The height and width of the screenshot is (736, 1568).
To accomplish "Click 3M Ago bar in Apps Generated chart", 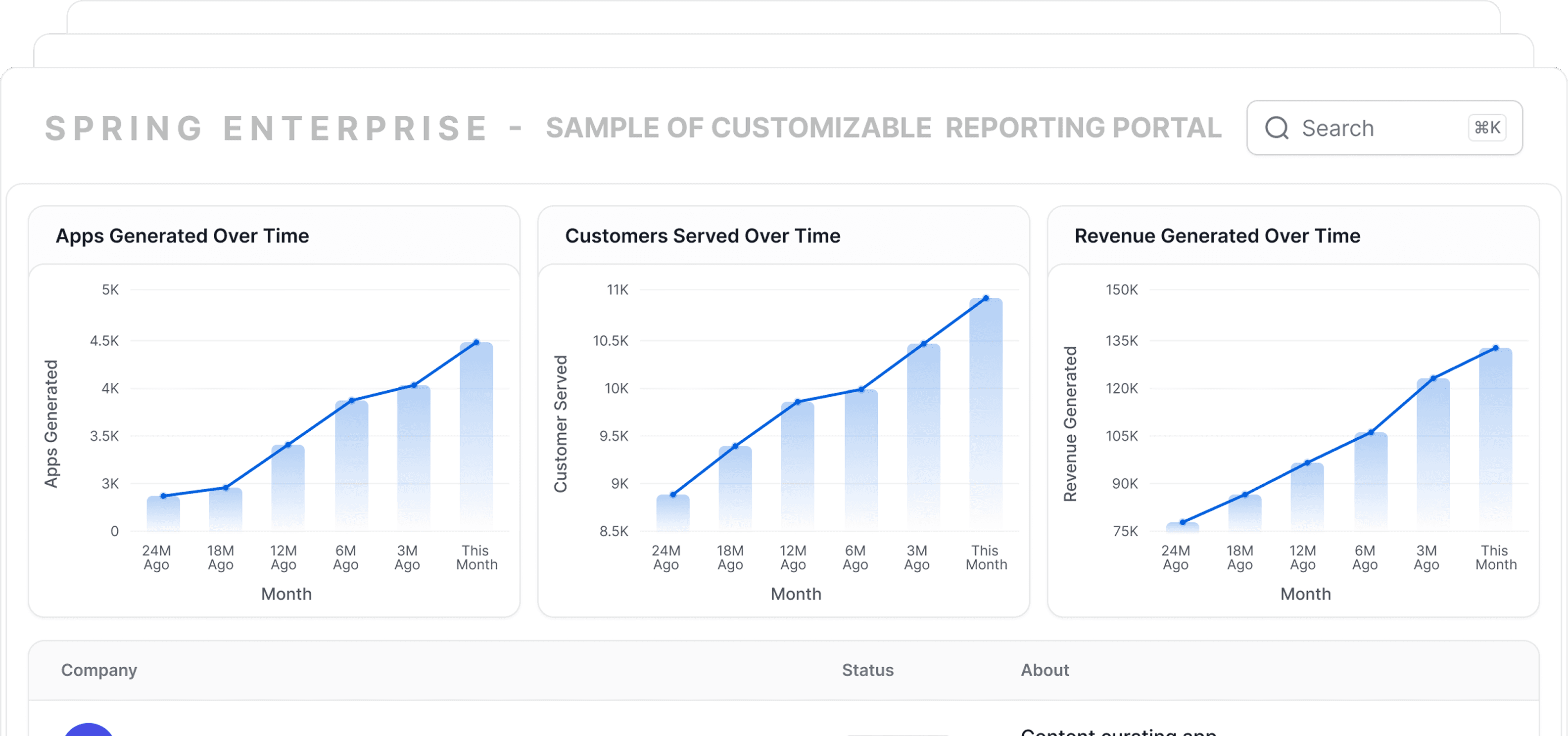I will [413, 458].
